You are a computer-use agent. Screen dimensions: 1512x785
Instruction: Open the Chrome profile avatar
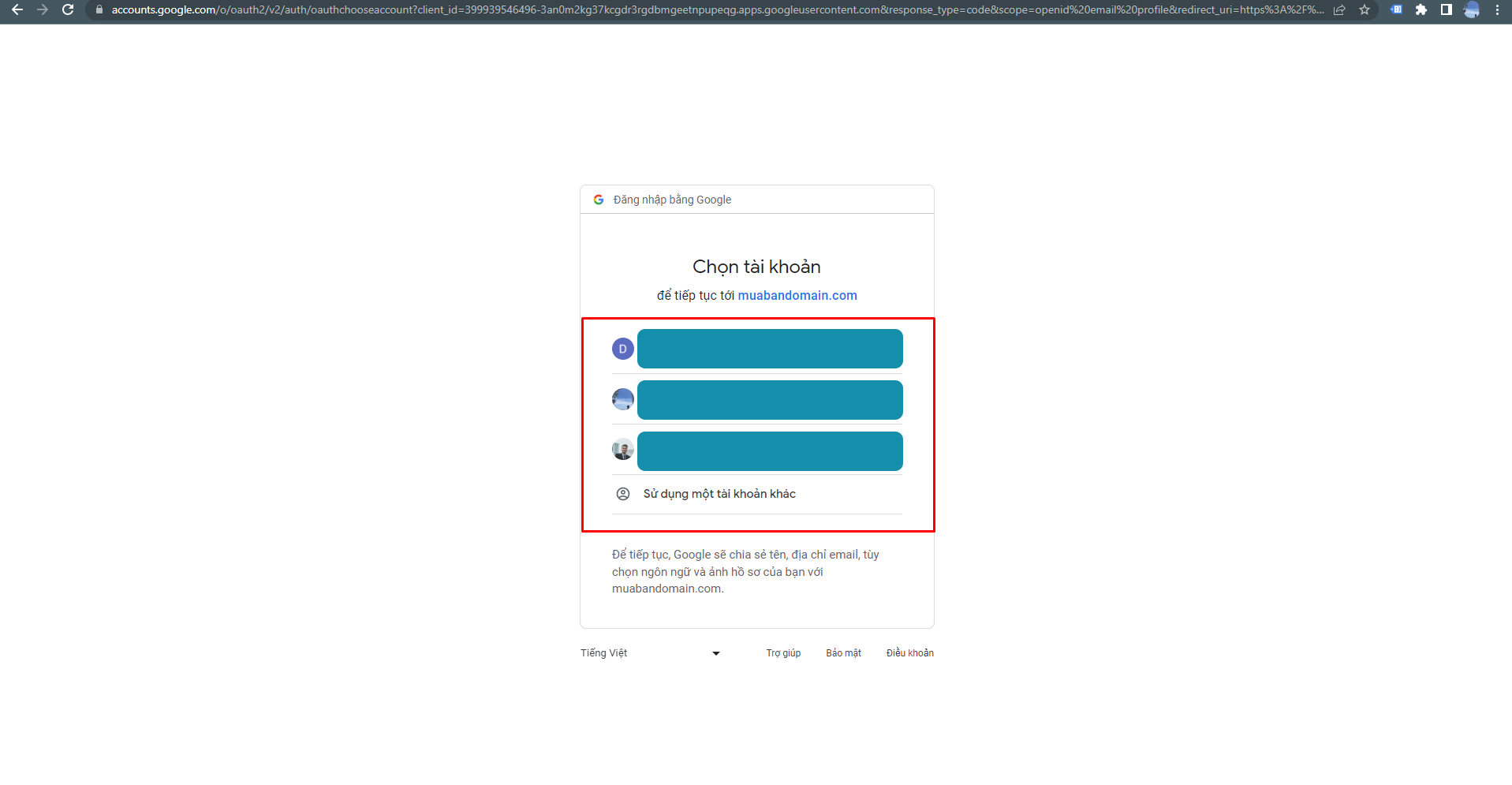[1472, 10]
